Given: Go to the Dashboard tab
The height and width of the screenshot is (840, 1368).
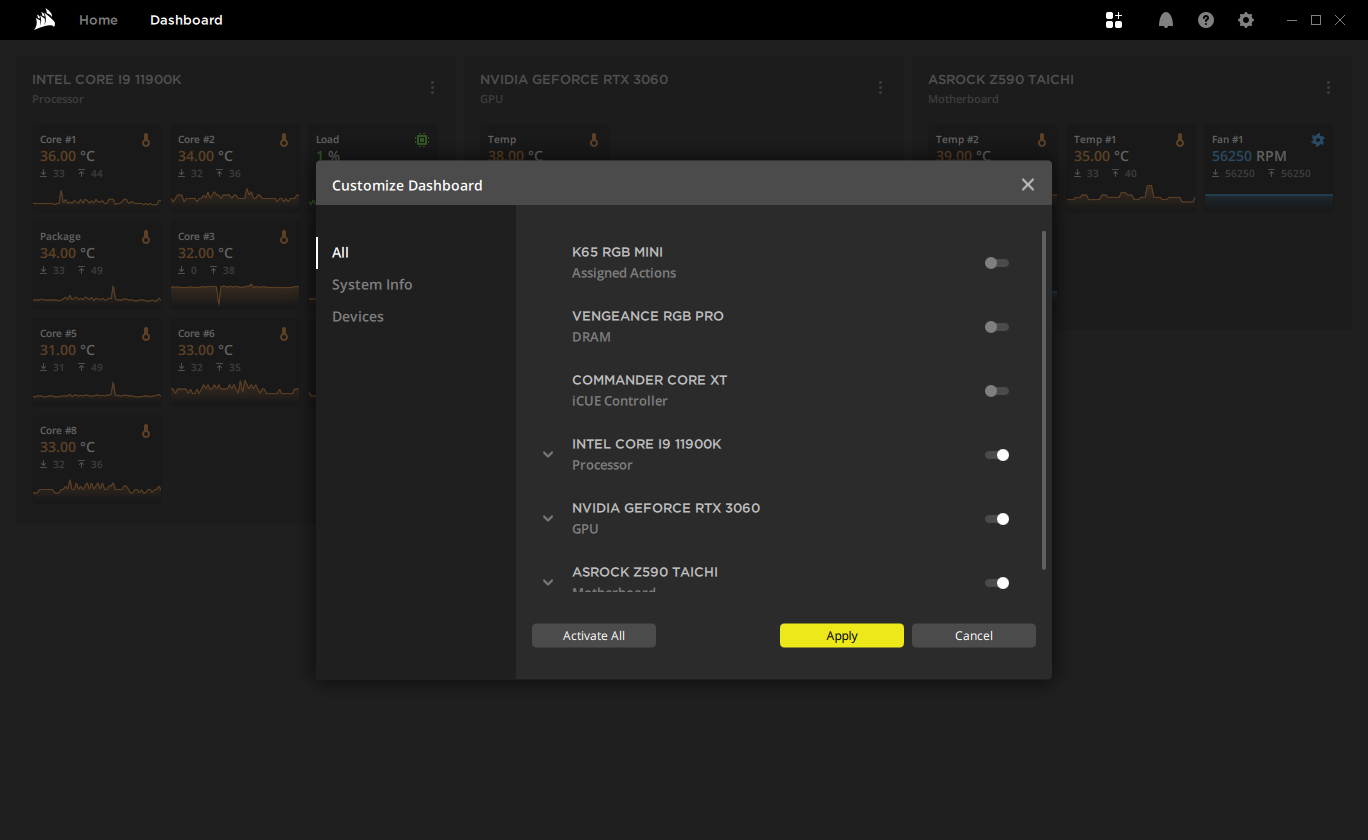Looking at the screenshot, I should click(x=186, y=20).
